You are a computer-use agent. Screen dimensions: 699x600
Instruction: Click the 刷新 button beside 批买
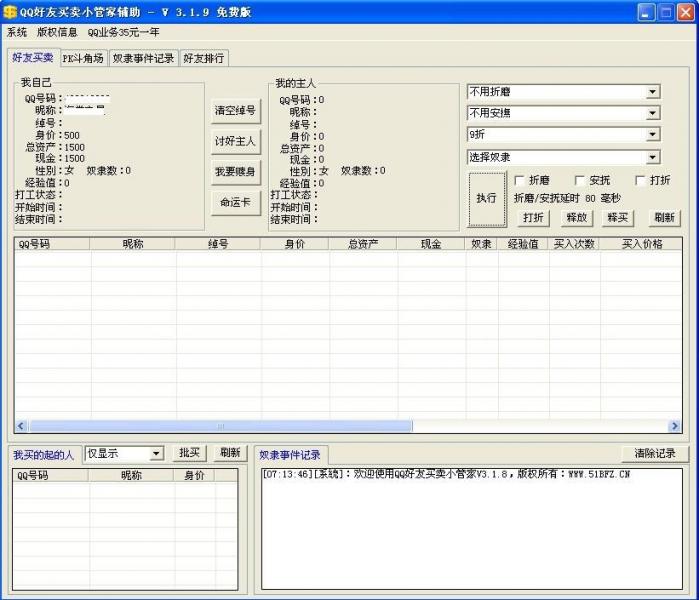point(230,453)
